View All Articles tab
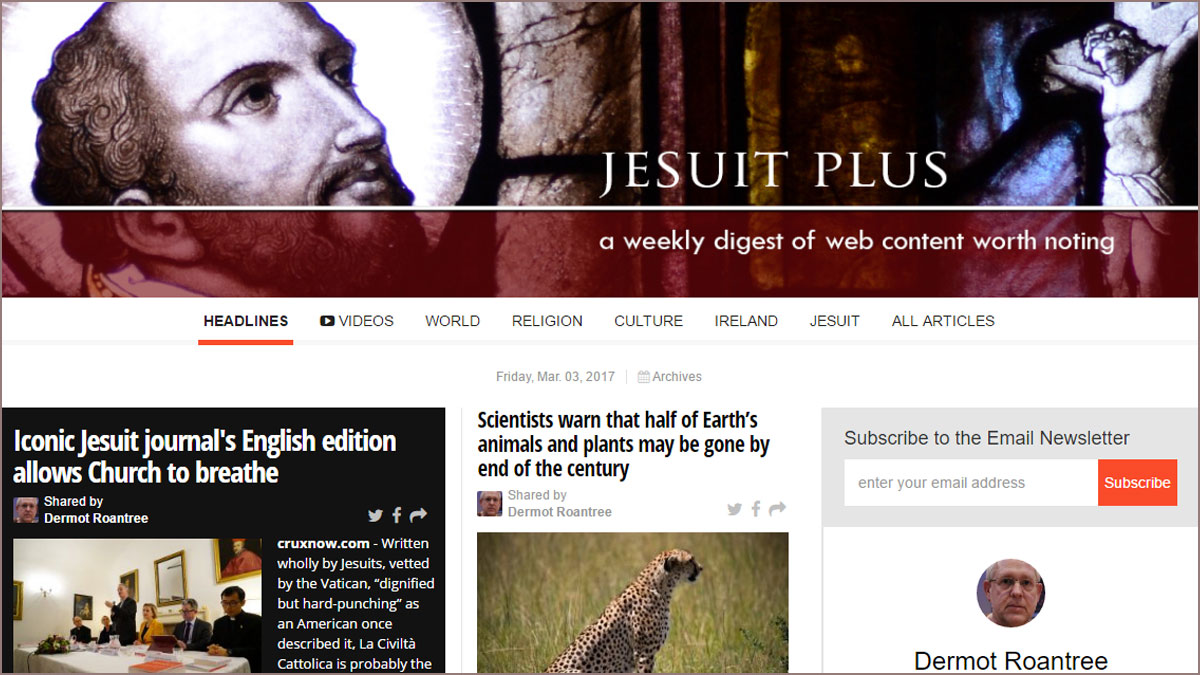1200x675 pixels. point(943,321)
